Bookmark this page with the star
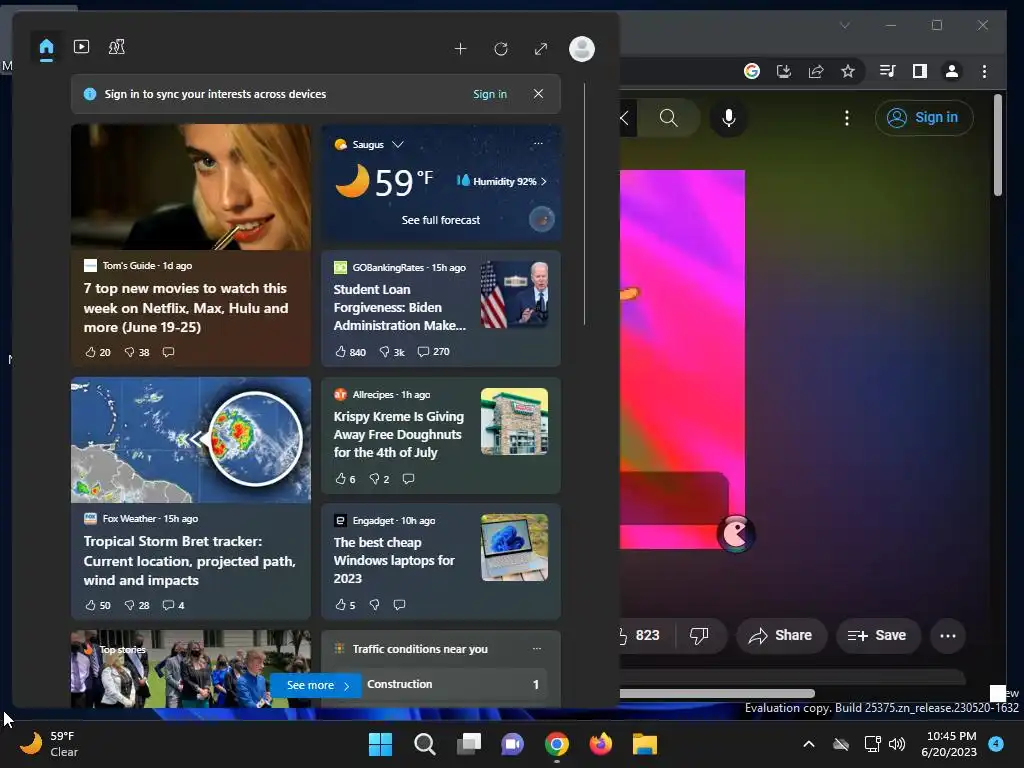 (x=848, y=71)
